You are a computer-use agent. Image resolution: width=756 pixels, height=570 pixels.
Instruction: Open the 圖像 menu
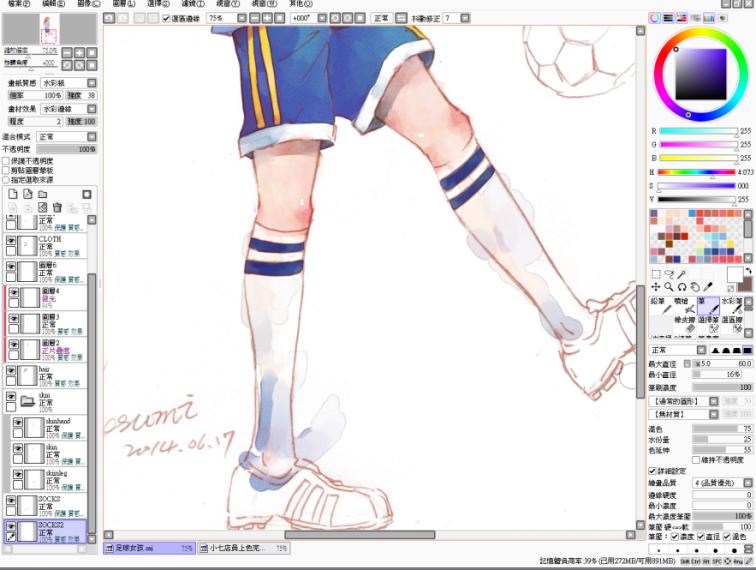click(89, 3)
